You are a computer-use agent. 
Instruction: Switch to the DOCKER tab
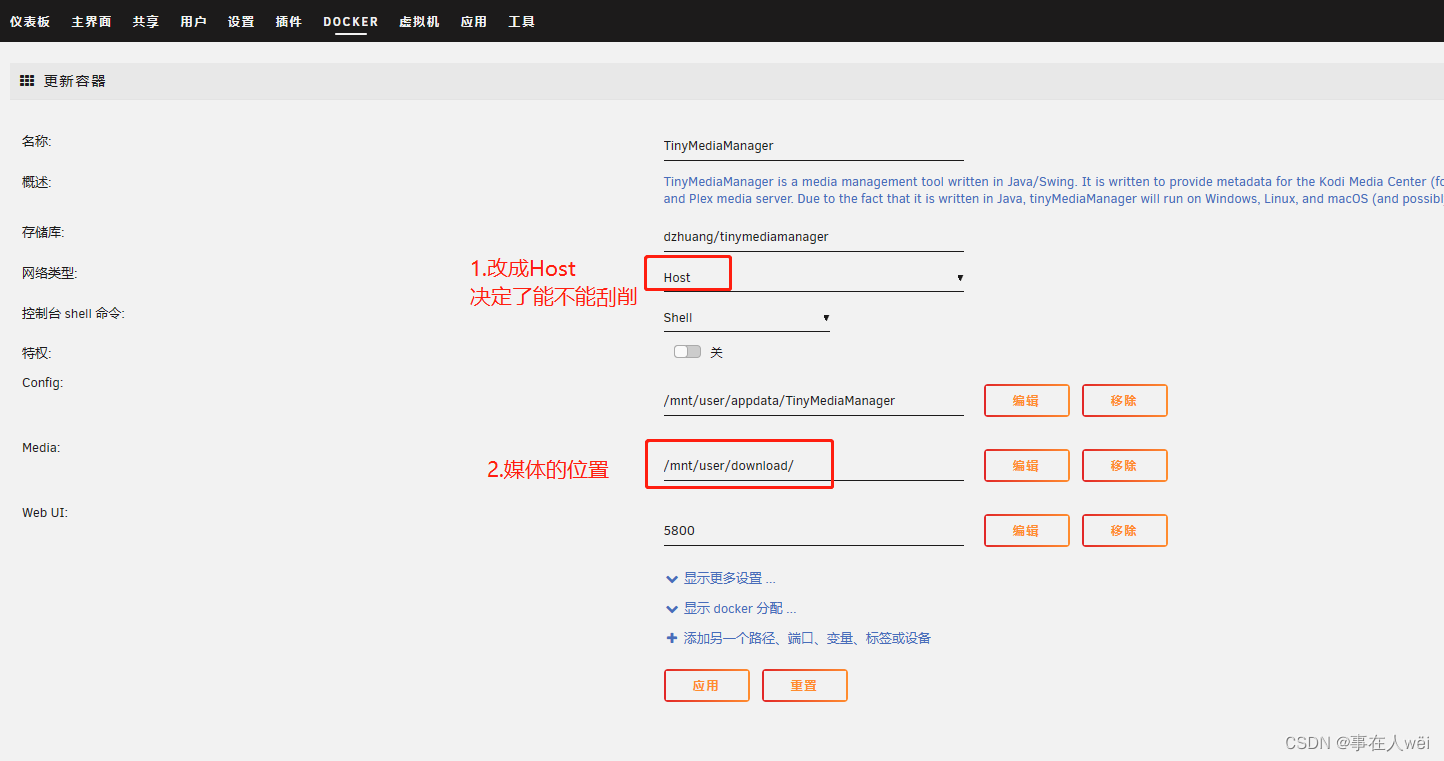(350, 21)
